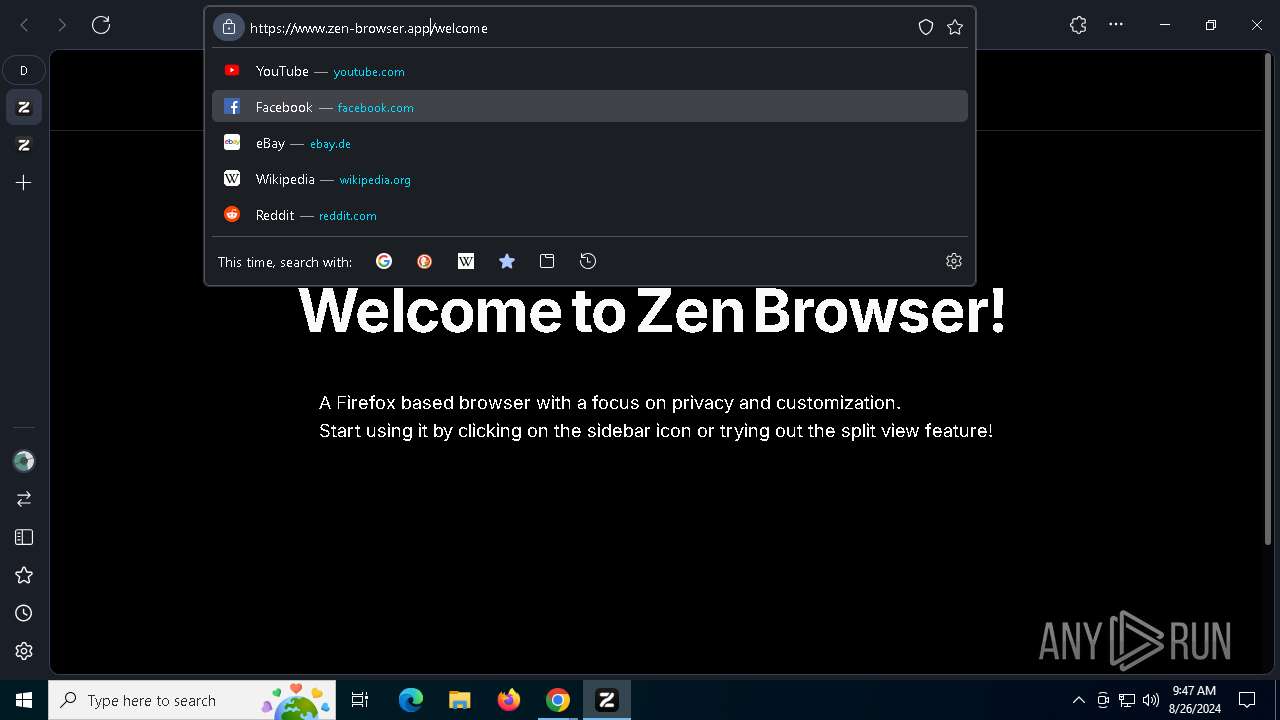Open the taskbar clock showing 9:47 AM

coord(1194,700)
